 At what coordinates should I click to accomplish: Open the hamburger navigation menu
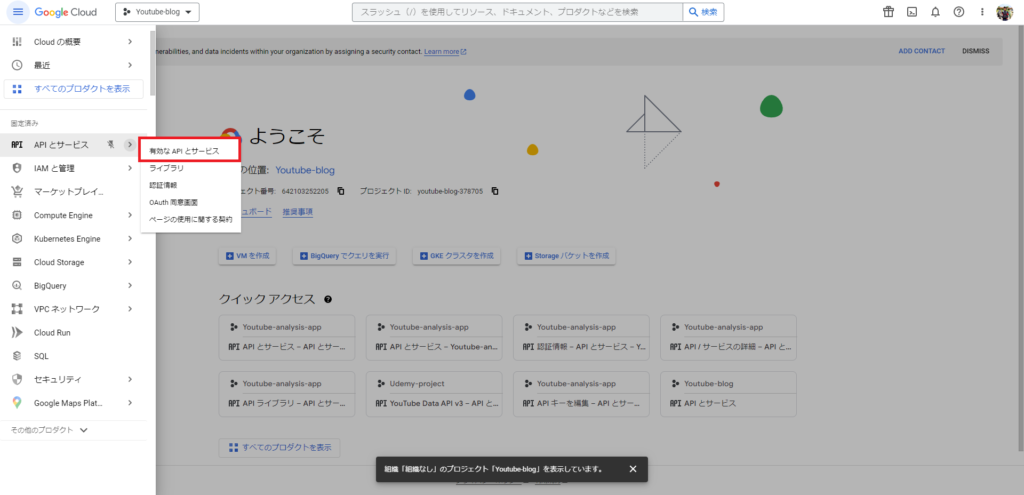pyautogui.click(x=18, y=12)
